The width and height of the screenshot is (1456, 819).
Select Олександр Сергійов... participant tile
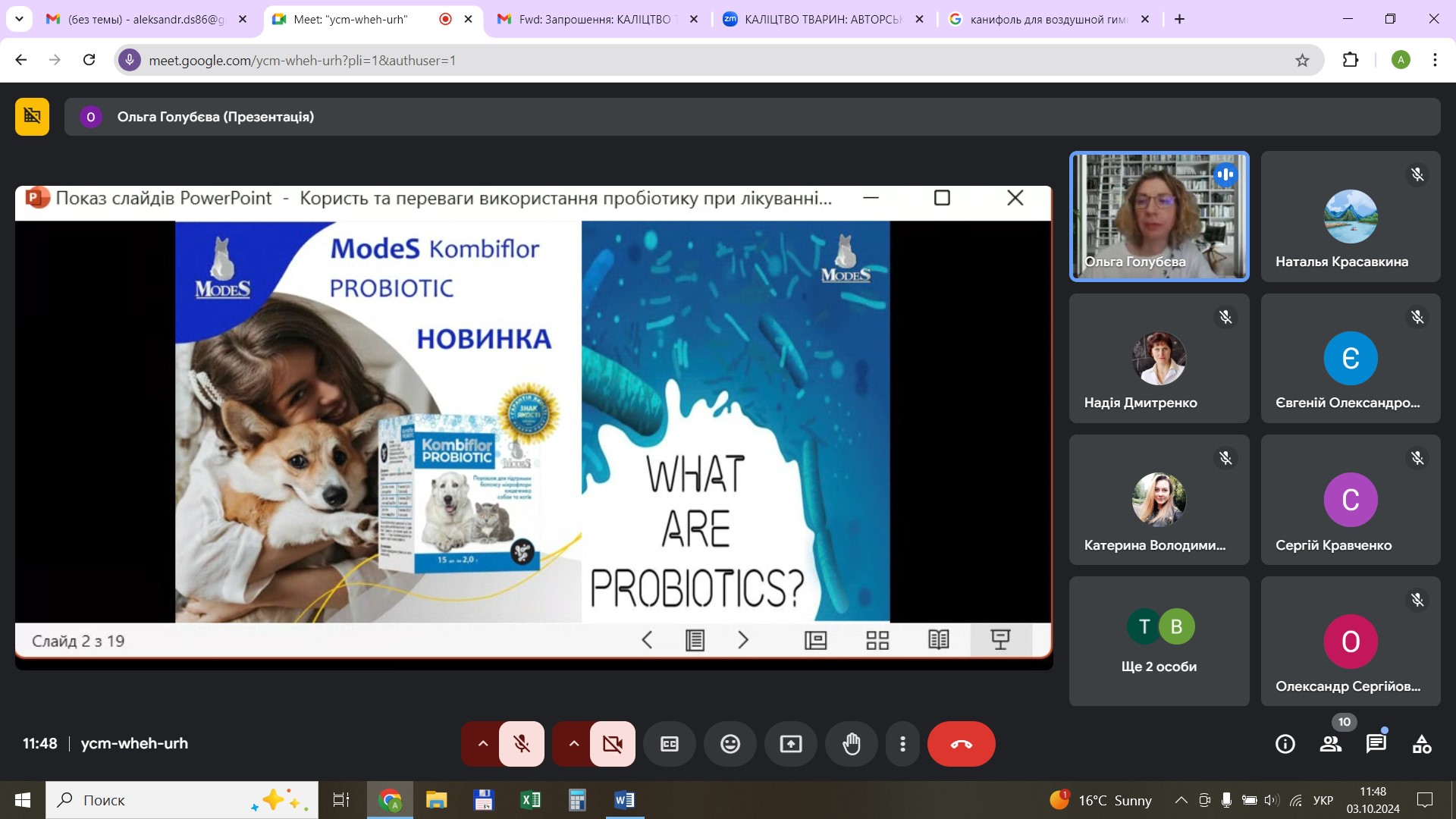[x=1350, y=642]
